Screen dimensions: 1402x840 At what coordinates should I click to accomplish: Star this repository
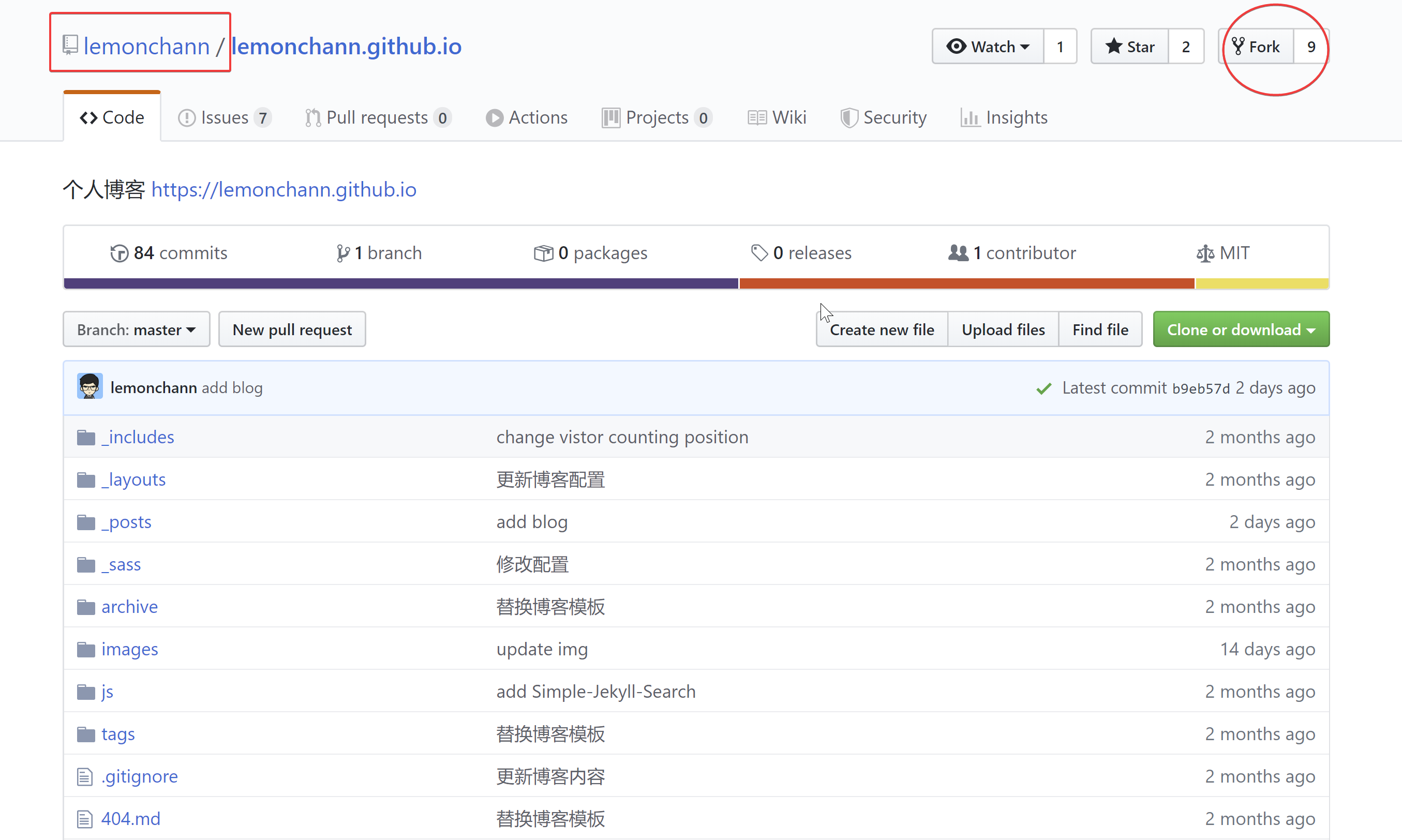(1130, 47)
